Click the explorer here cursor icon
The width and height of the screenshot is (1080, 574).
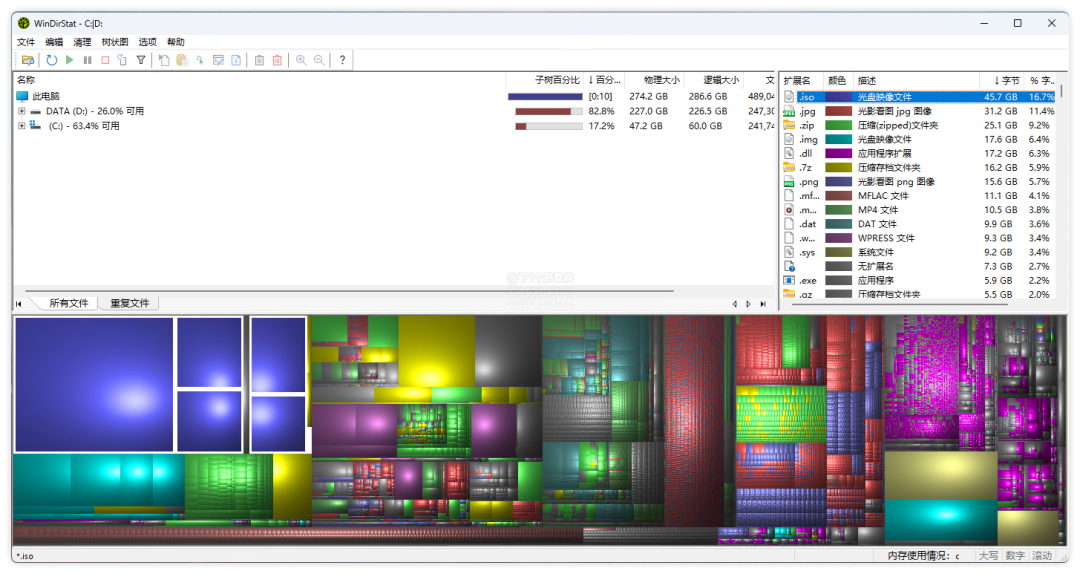[200, 60]
